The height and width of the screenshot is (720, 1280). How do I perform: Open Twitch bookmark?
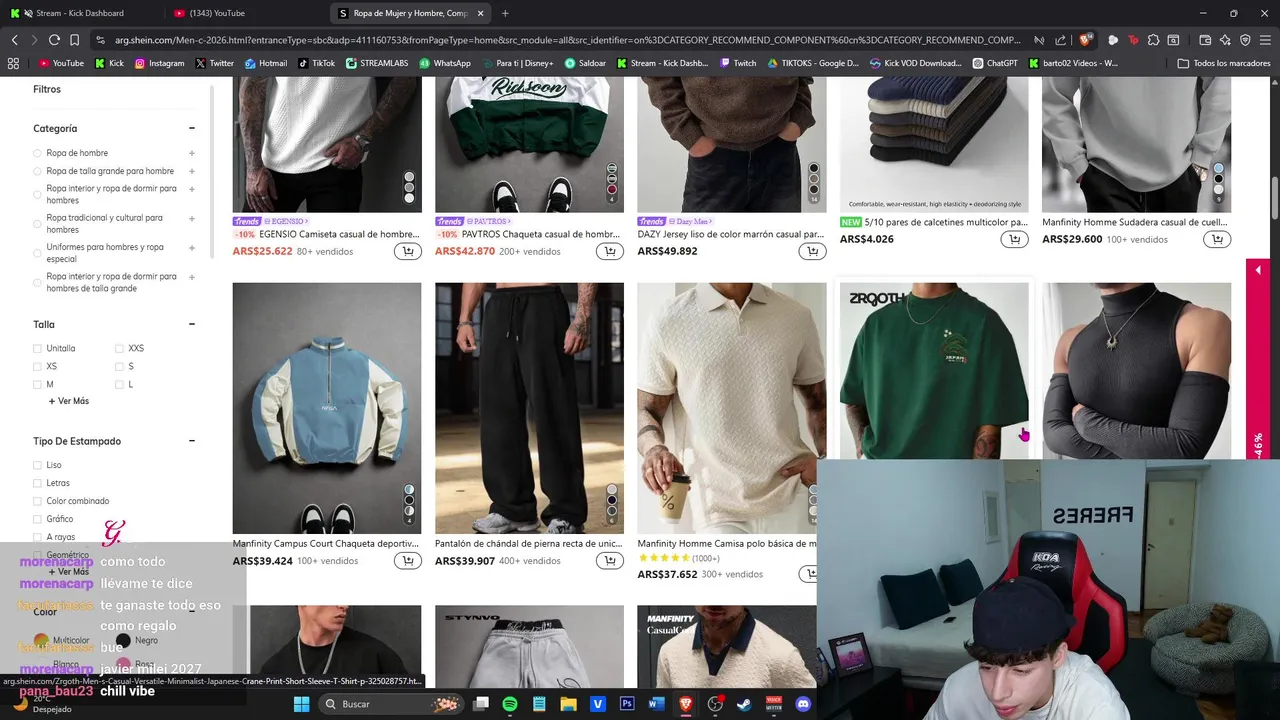[738, 63]
